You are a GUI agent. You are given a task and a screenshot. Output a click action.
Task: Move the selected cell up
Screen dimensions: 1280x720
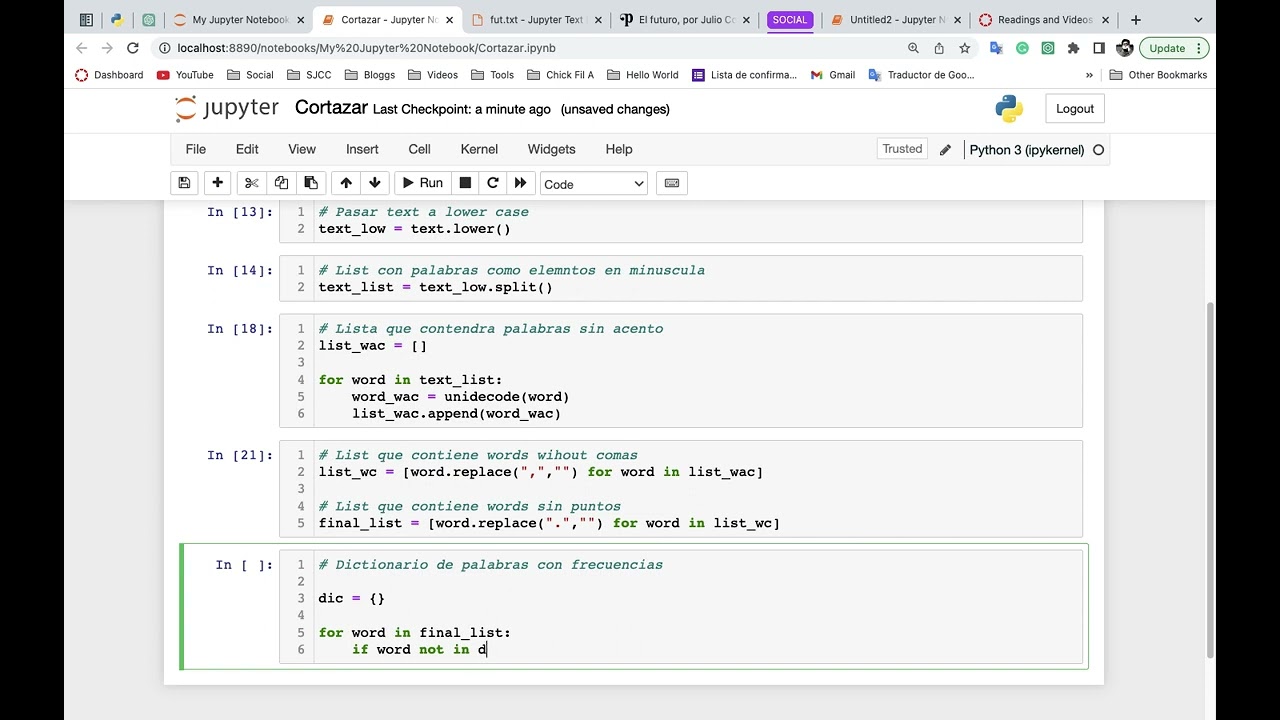346,183
